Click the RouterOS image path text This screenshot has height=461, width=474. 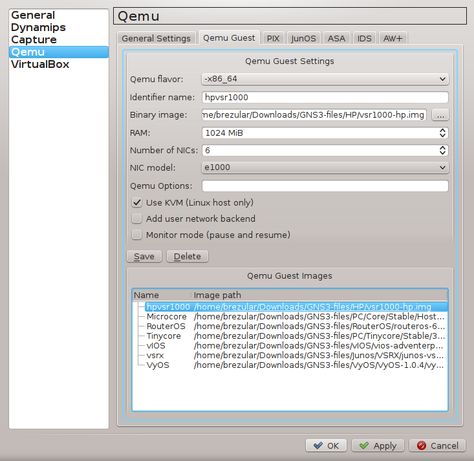point(319,326)
